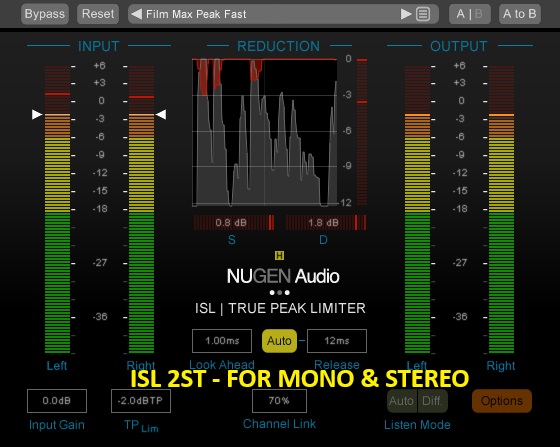
Task: Click the REDUCTION section heading
Action: point(279,46)
